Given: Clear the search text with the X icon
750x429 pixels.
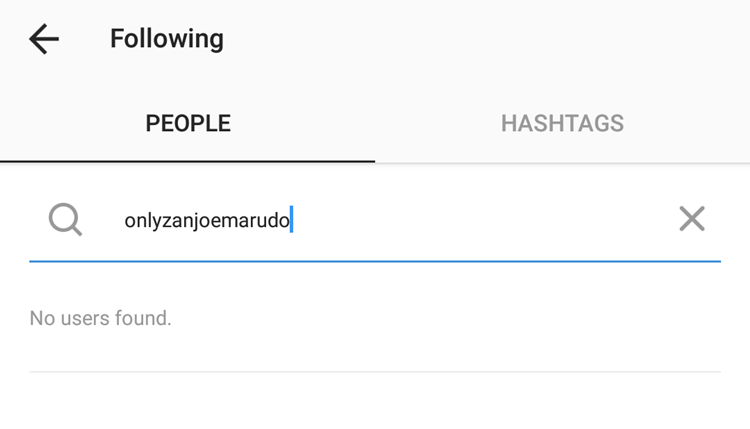Looking at the screenshot, I should [692, 219].
